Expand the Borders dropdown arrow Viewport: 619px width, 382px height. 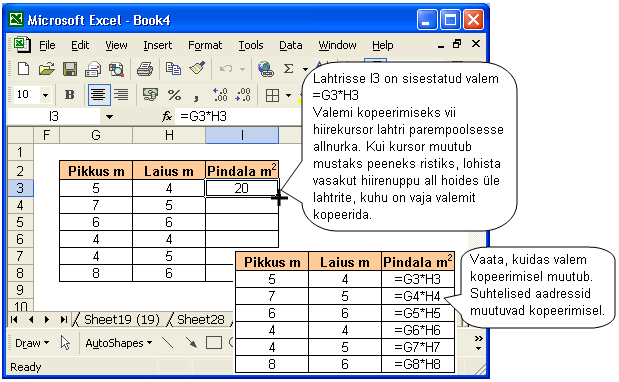tap(289, 95)
